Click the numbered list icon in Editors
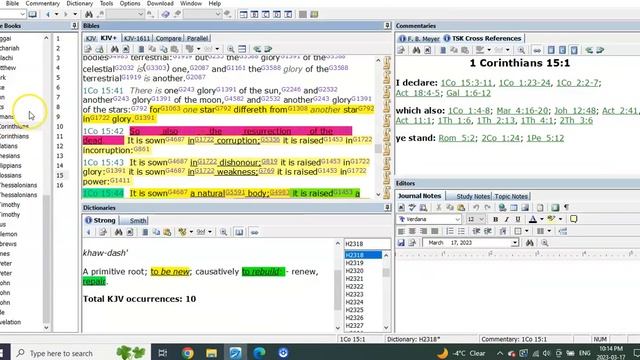This screenshot has height=360, width=640. 450,231
